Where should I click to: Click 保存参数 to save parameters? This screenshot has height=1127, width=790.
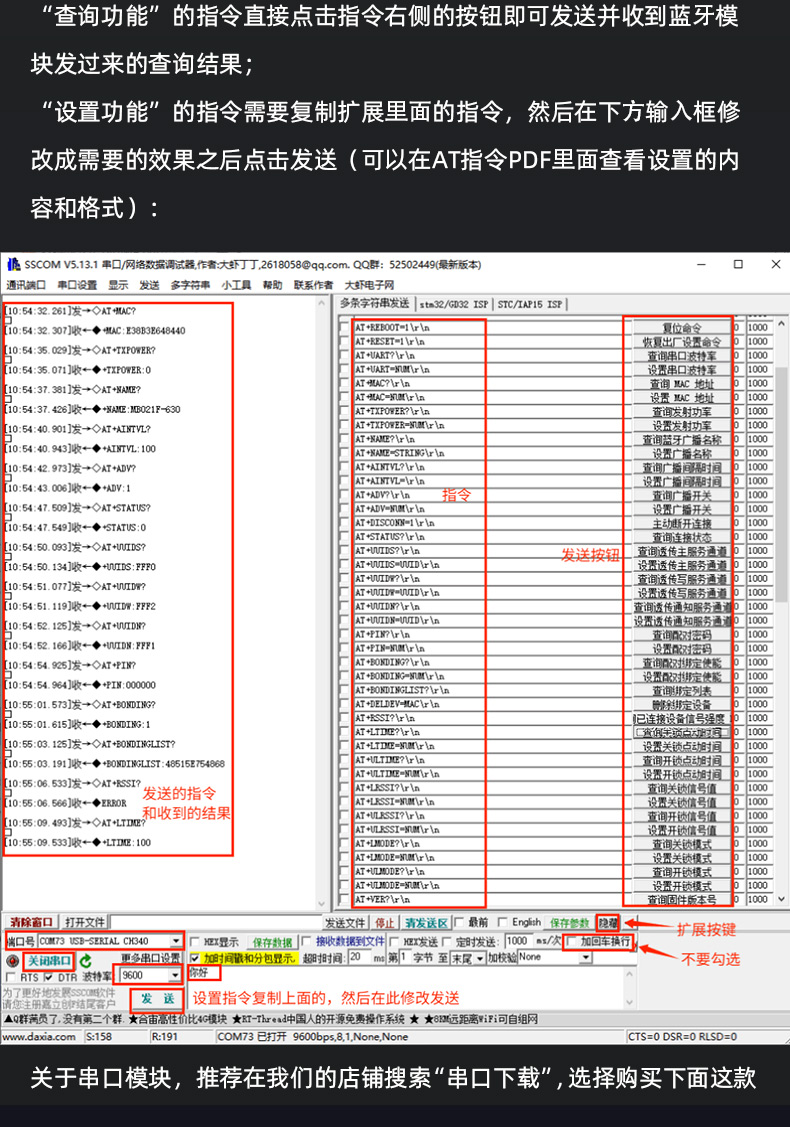569,922
